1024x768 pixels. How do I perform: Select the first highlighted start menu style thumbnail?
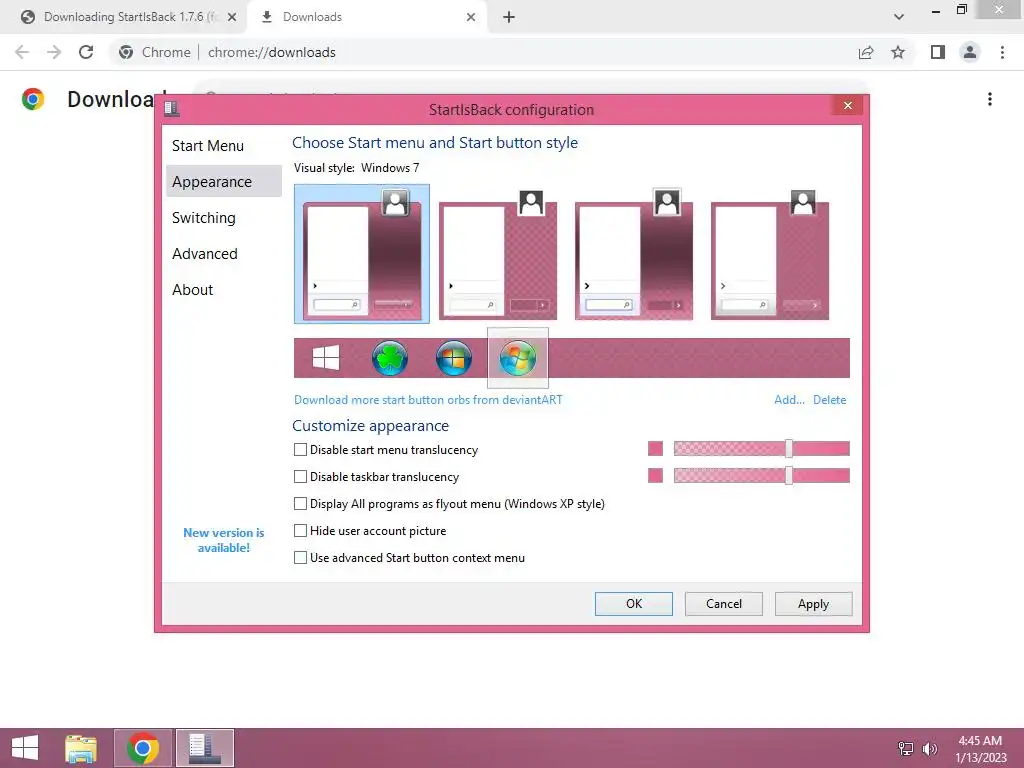coord(362,254)
